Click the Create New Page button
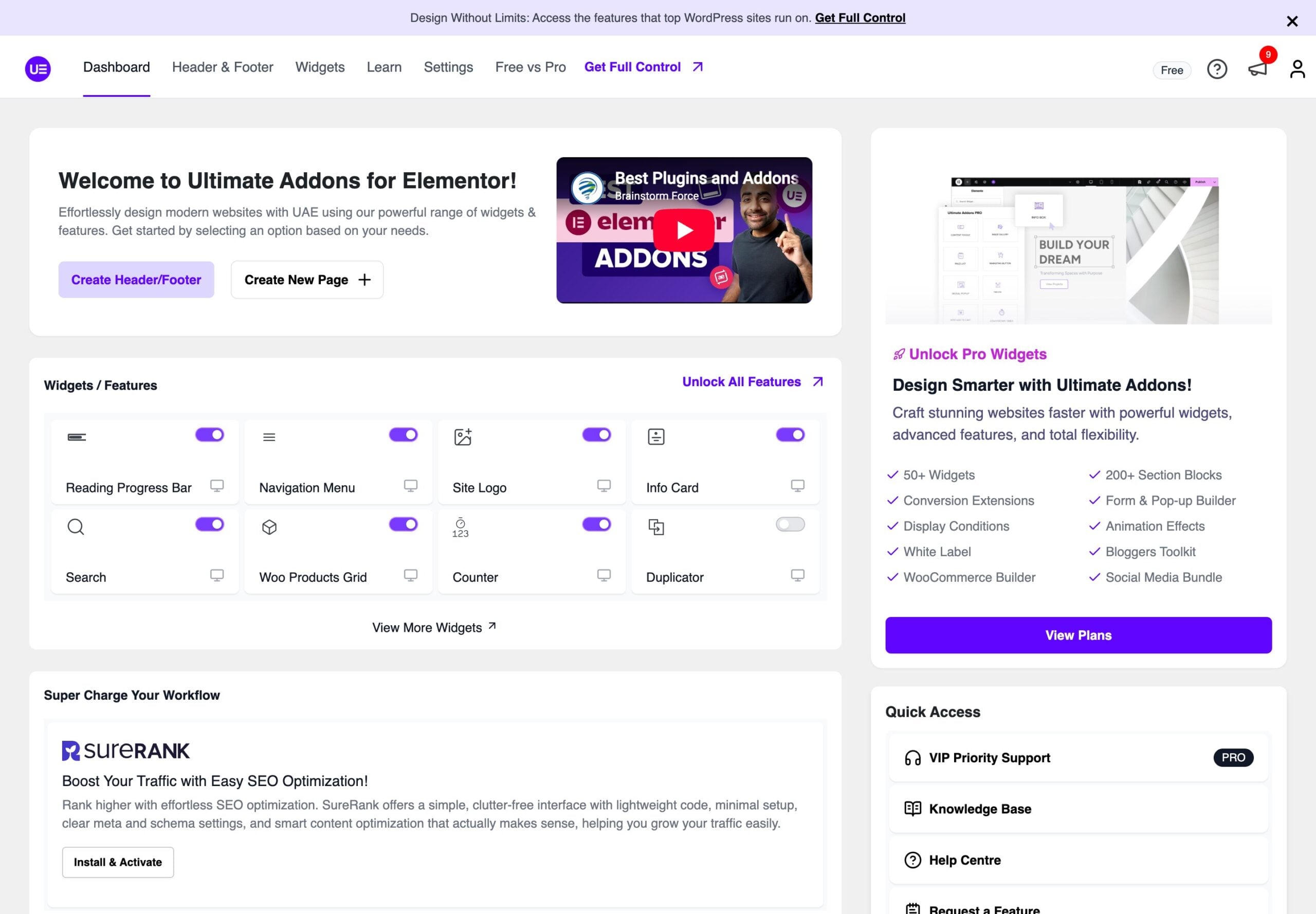Screen dimensions: 1316x914 click(x=307, y=280)
